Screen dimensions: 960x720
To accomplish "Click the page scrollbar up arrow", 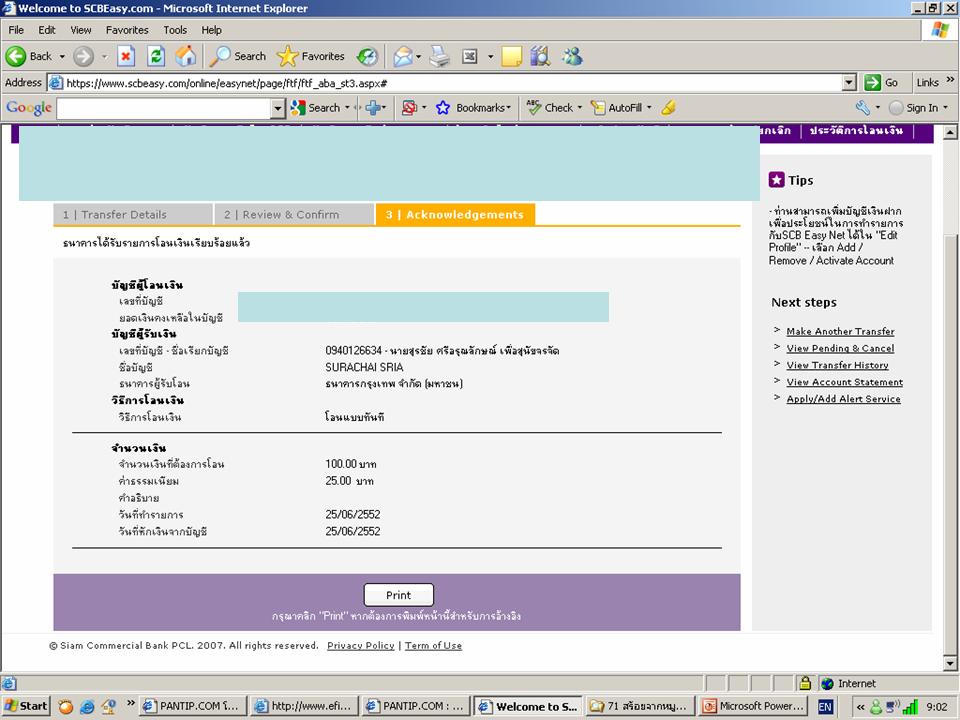I will point(950,133).
